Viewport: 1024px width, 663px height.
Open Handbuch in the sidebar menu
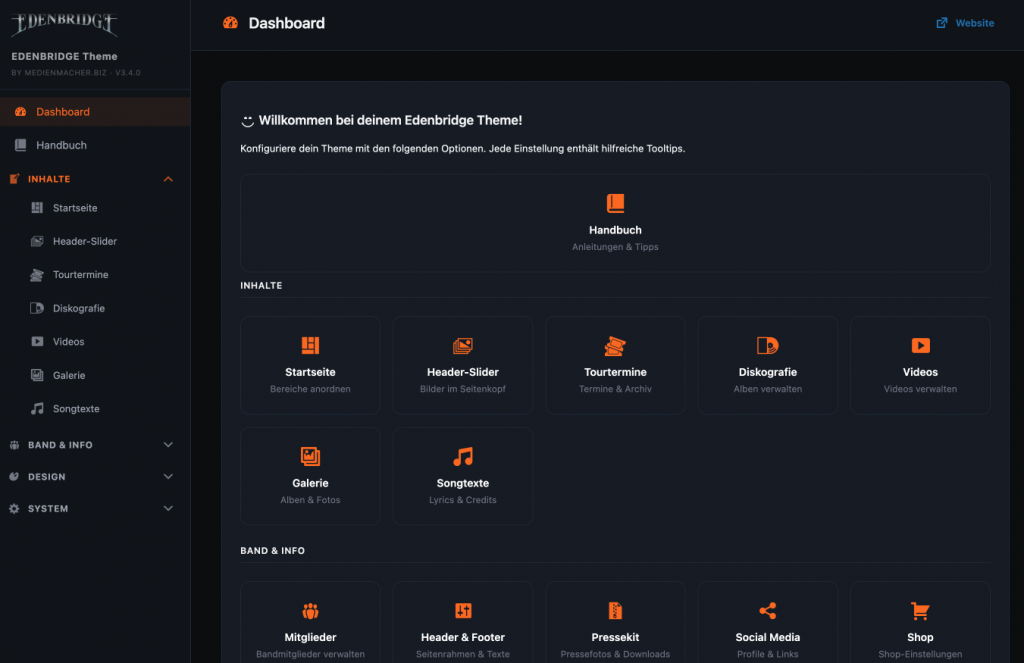coord(61,145)
